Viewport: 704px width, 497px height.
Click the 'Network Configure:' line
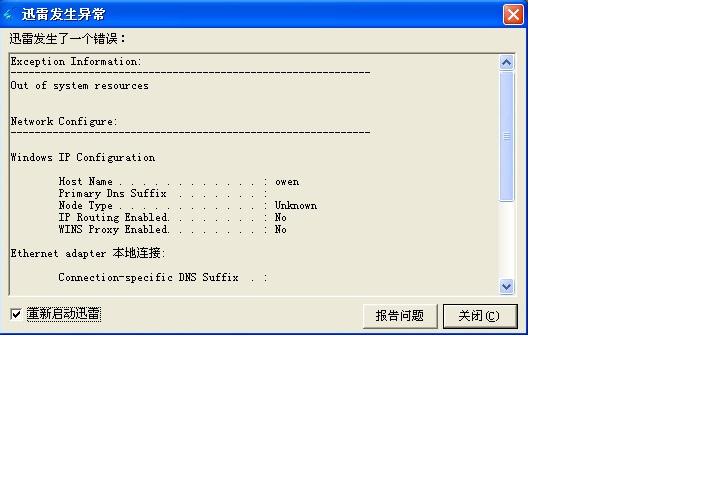click(x=64, y=121)
